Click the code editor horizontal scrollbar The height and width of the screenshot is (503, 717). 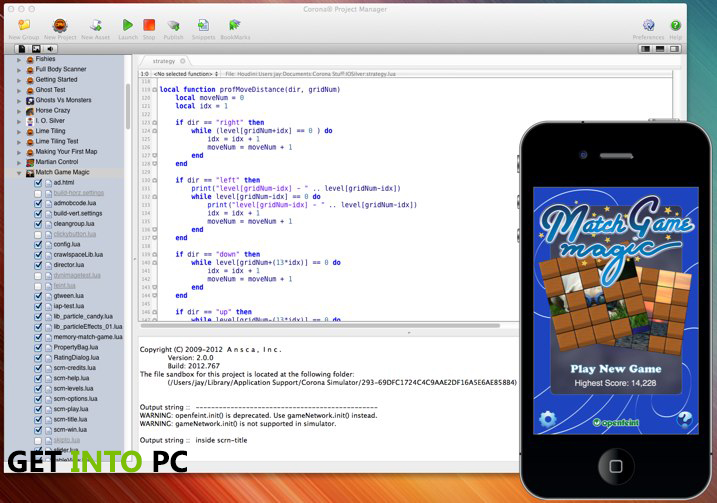[320, 326]
